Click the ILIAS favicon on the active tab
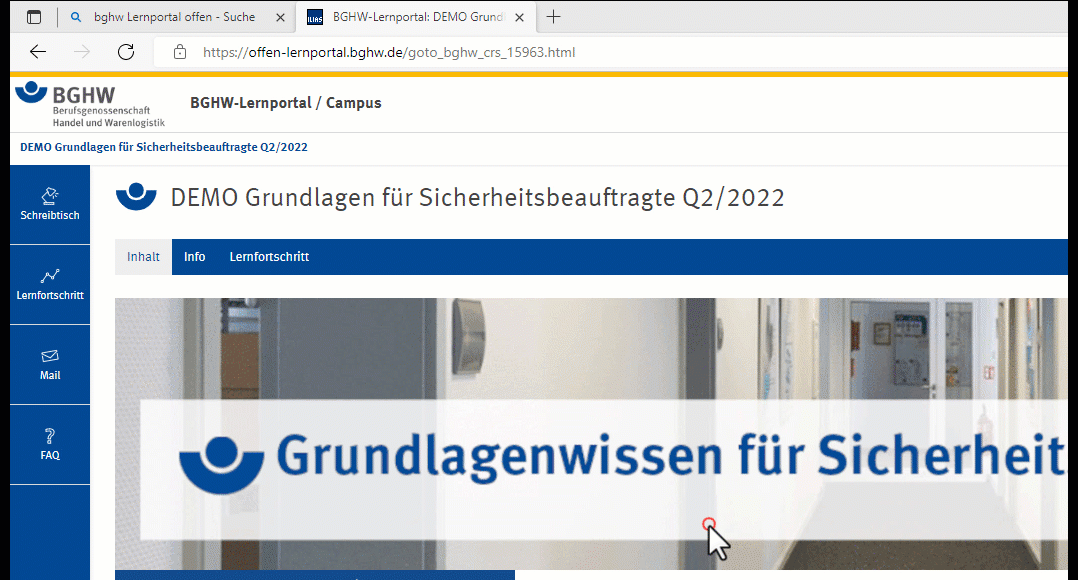The image size is (1078, 580). (x=315, y=18)
